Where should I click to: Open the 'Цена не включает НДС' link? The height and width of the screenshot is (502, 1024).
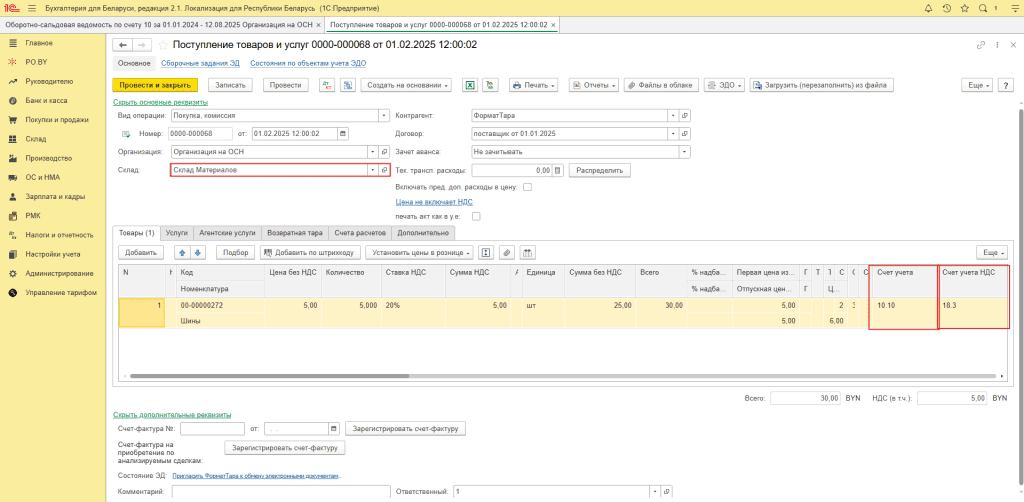pyautogui.click(x=434, y=202)
